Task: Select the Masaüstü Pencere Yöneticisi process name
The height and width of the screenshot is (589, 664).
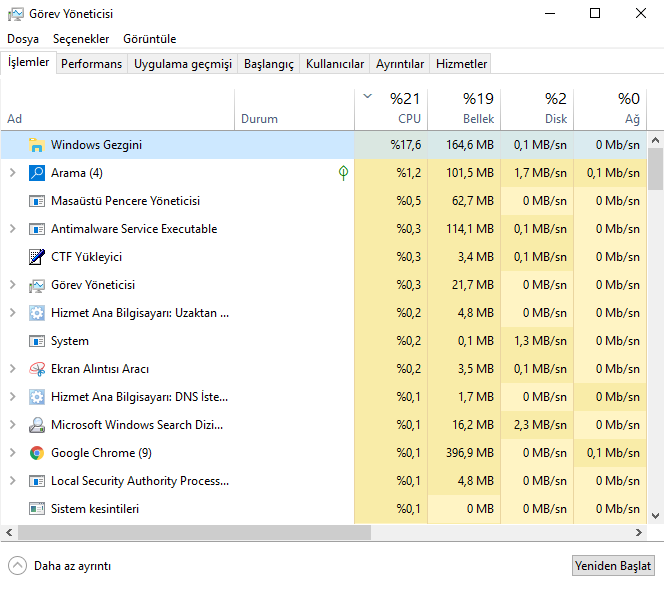Action: [x=125, y=201]
